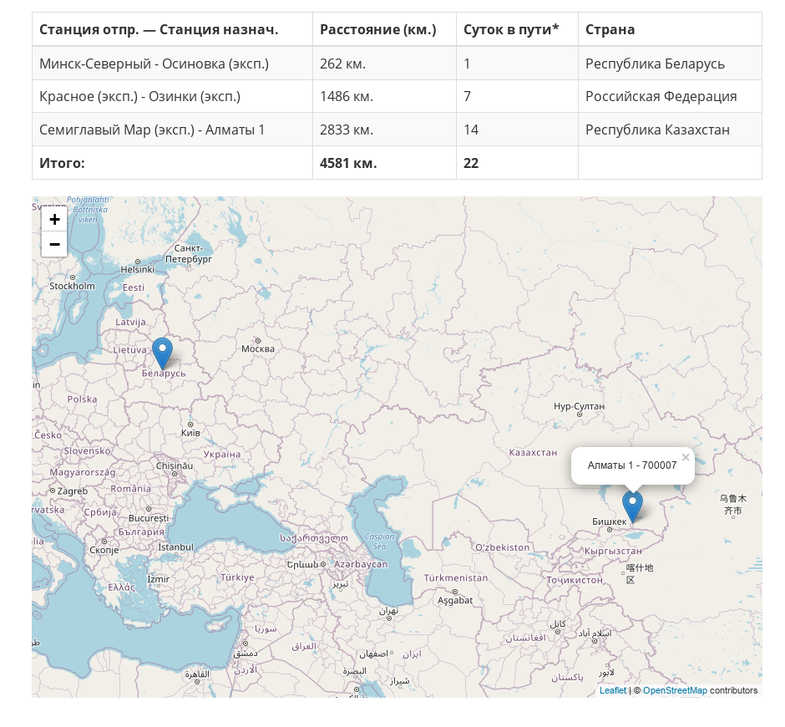
Task: Click the Türkiye label on the map
Action: (237, 577)
